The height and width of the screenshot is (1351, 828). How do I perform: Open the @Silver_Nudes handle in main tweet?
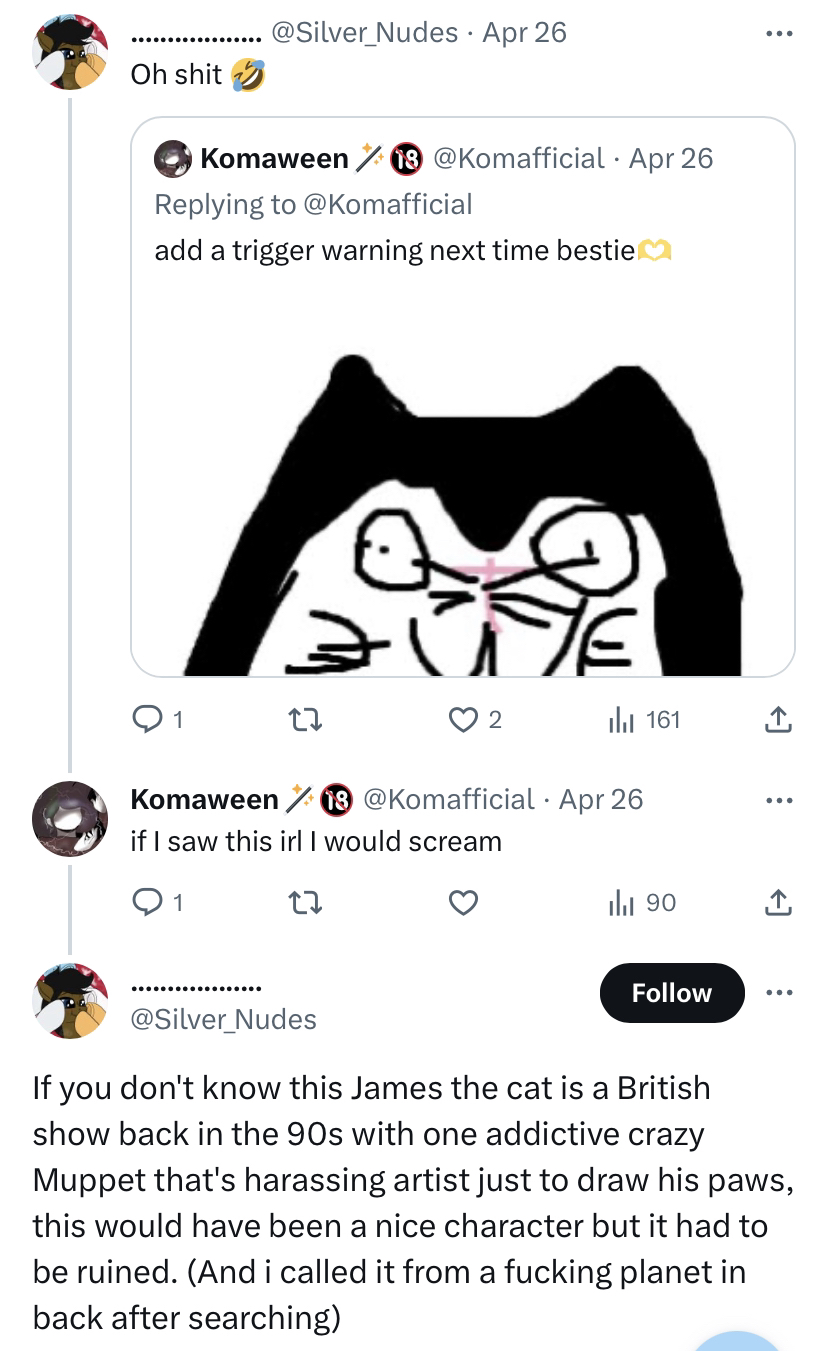click(x=223, y=1019)
